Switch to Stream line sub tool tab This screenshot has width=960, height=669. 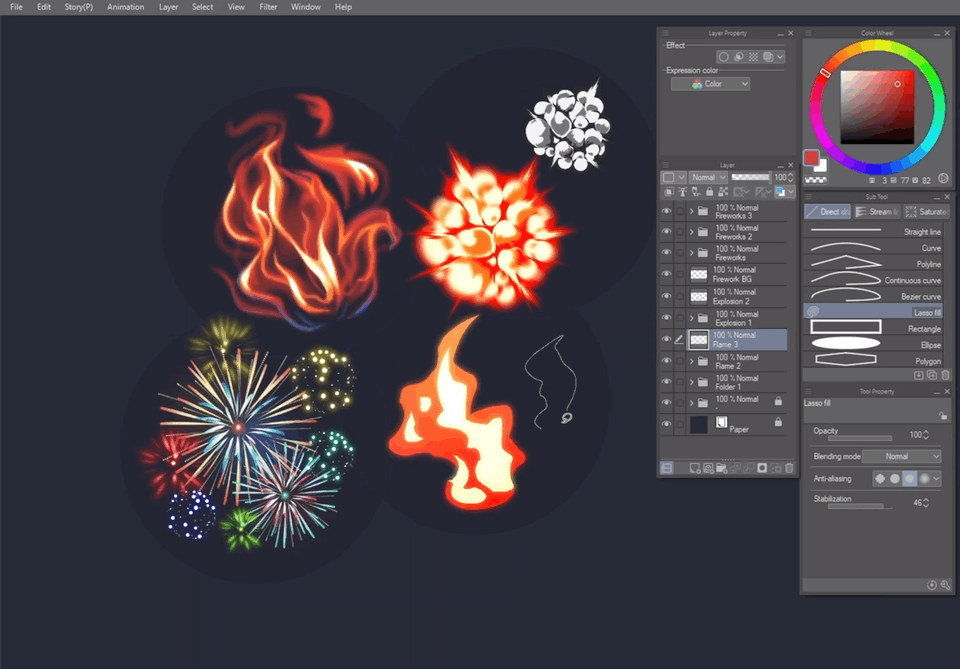(877, 212)
